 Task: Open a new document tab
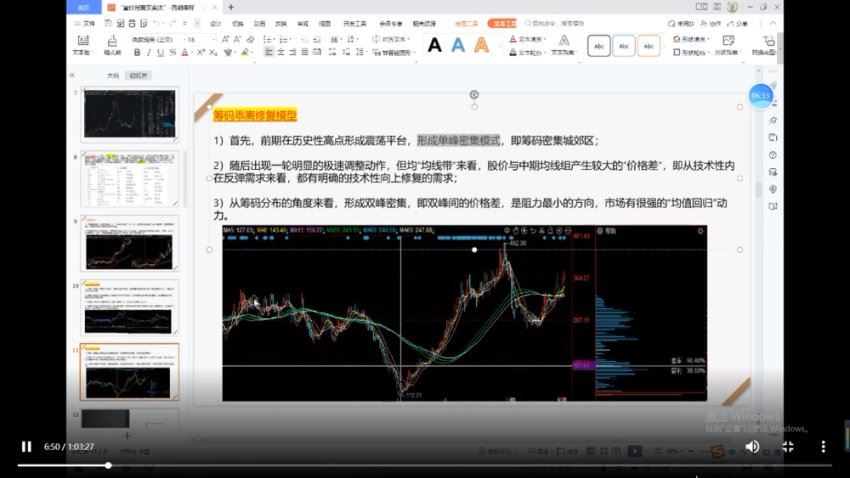coord(231,7)
